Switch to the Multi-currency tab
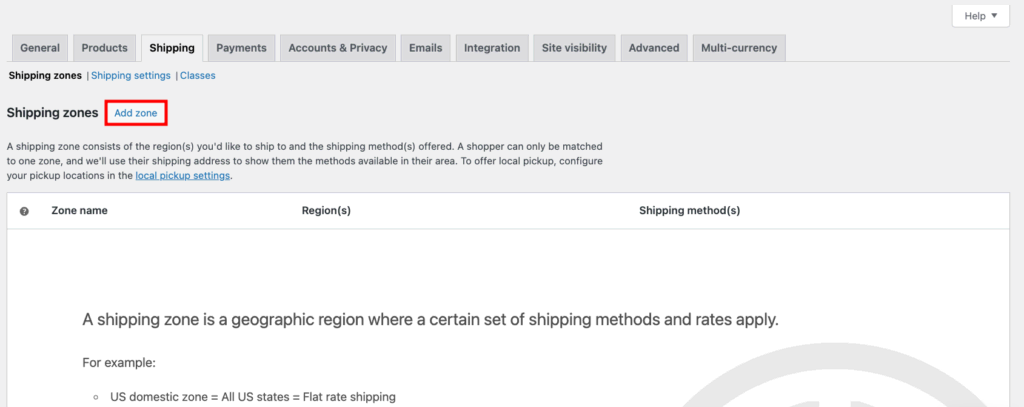Image resolution: width=1024 pixels, height=407 pixels. pyautogui.click(x=738, y=48)
